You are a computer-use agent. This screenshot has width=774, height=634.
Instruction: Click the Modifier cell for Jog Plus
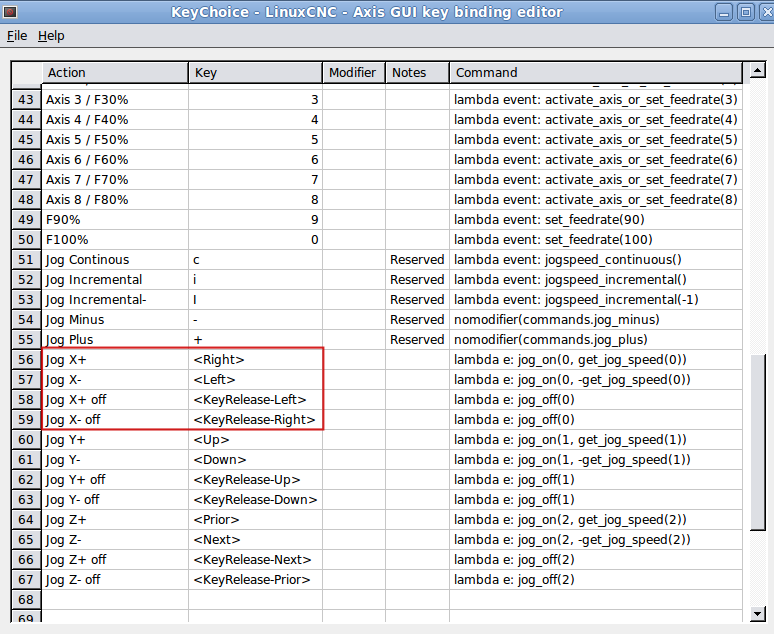tap(353, 340)
